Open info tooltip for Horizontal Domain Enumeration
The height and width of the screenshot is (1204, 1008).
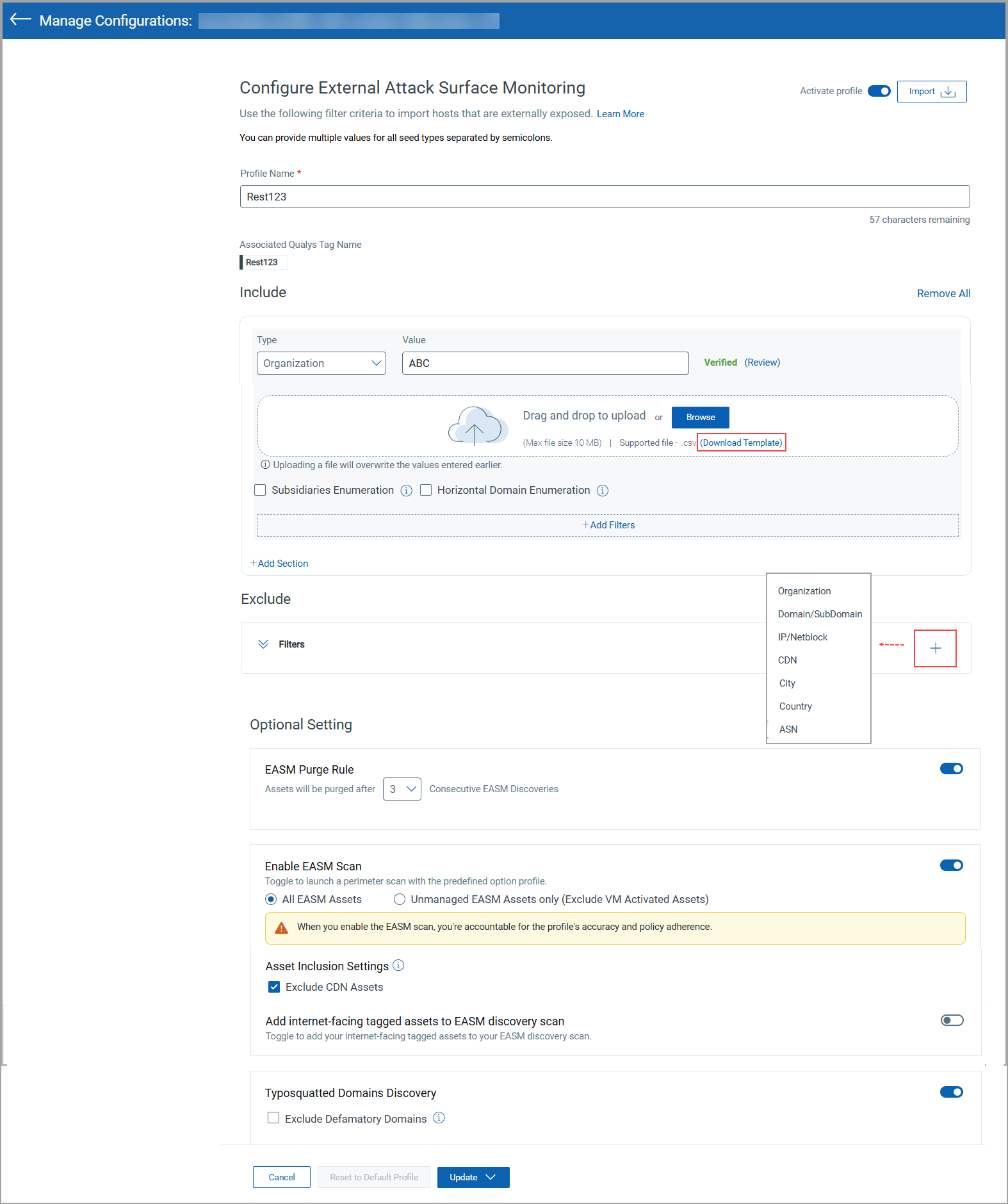click(603, 491)
